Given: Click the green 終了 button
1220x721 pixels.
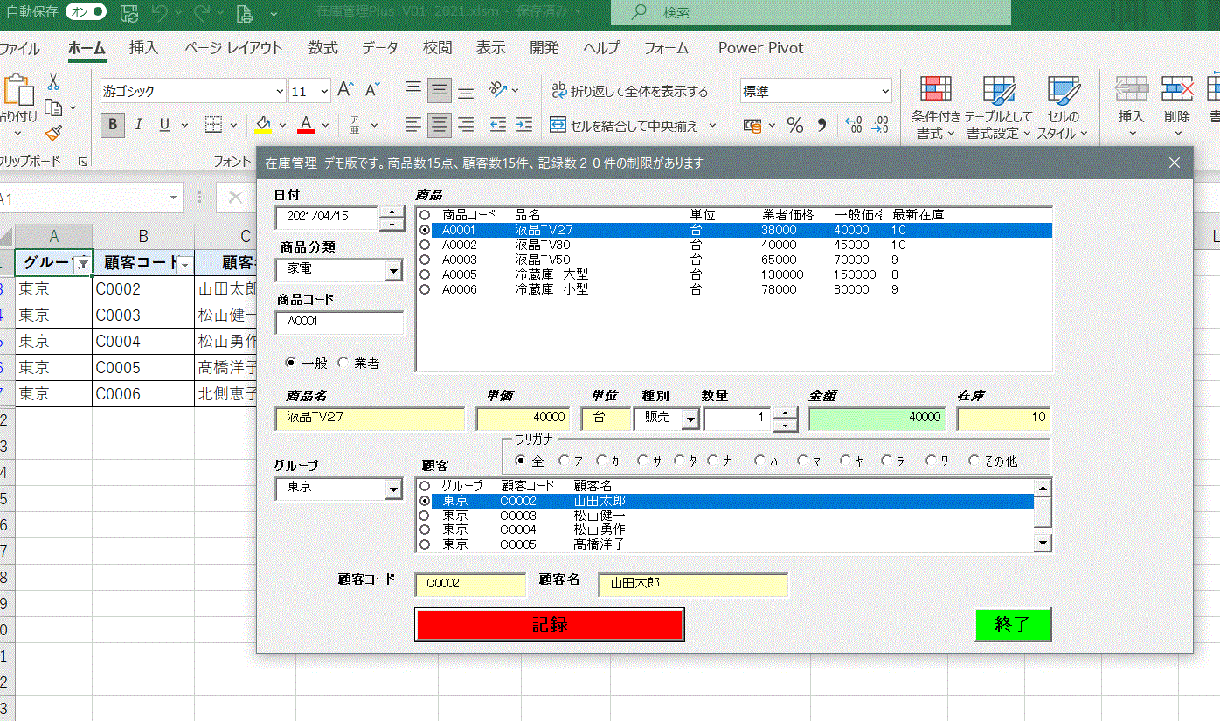Looking at the screenshot, I should tap(1013, 624).
